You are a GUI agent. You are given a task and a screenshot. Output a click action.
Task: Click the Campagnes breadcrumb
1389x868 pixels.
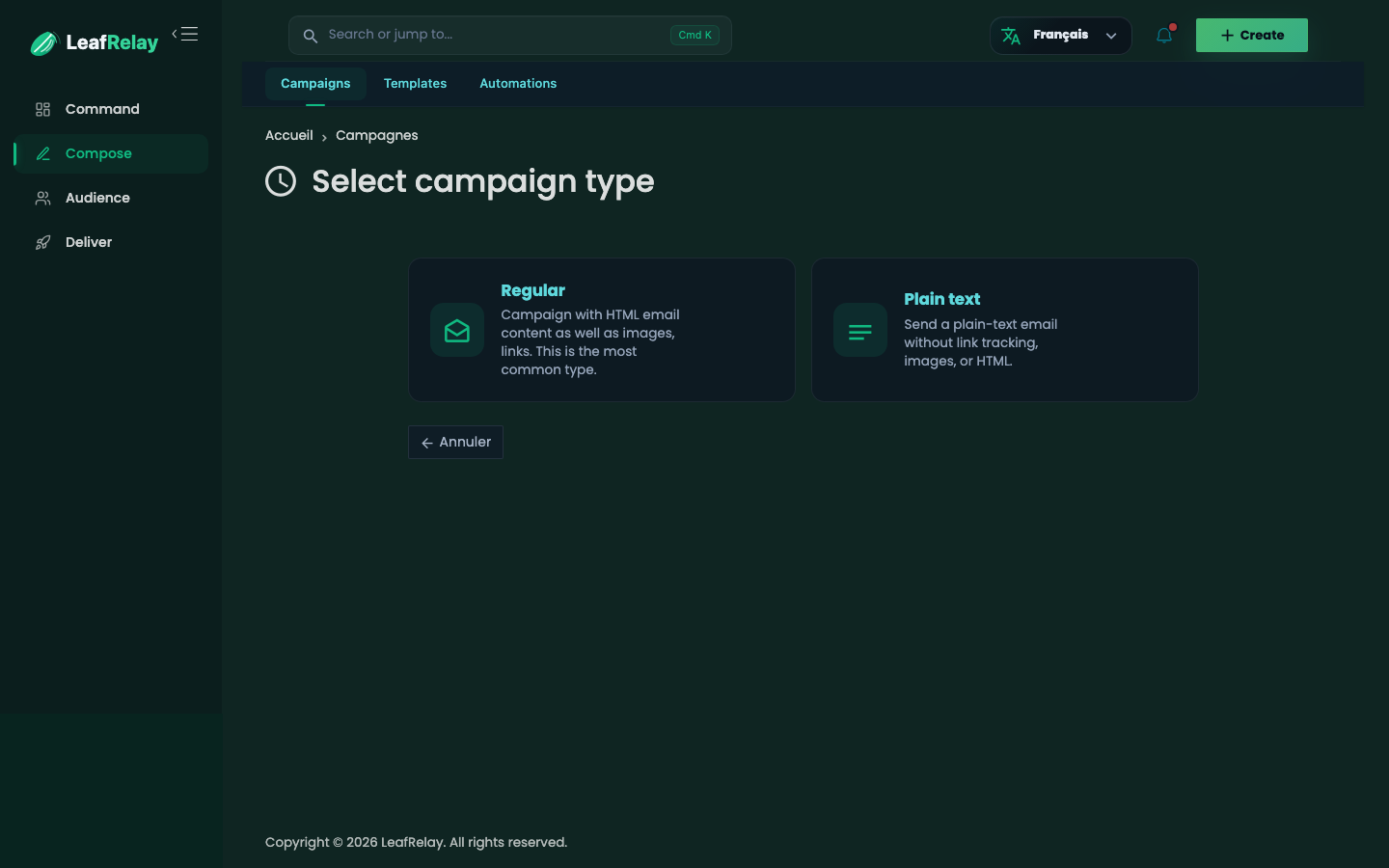pos(376,135)
